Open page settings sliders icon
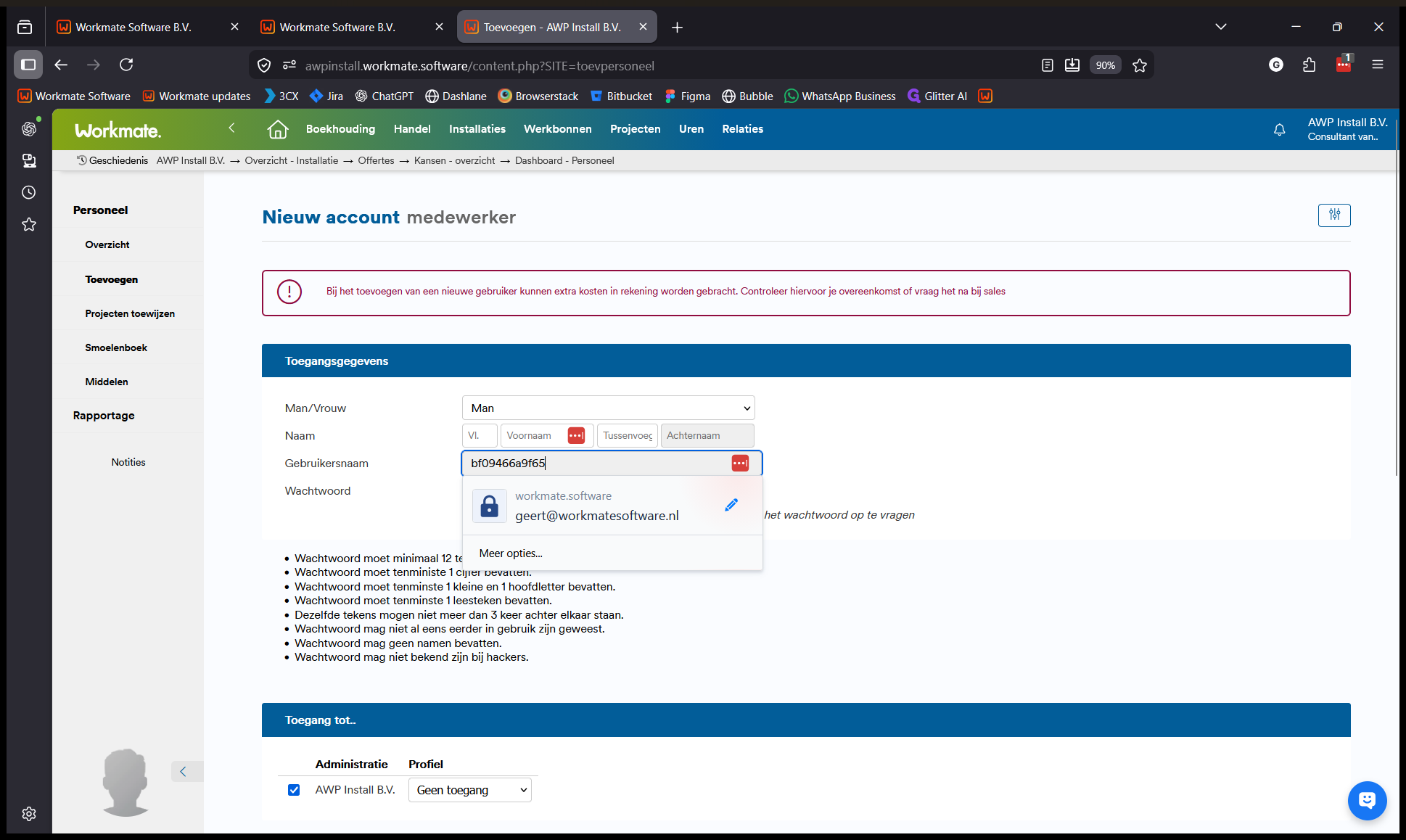 tap(1334, 215)
